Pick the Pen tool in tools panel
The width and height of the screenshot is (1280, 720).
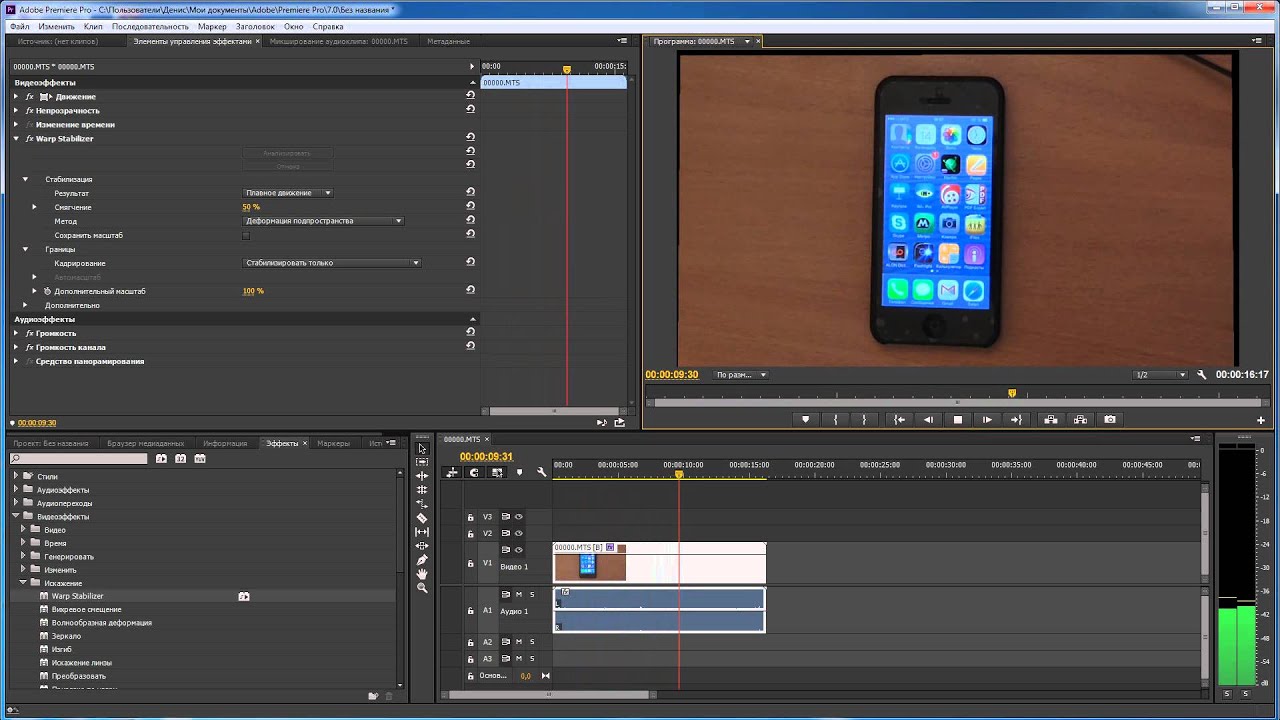tap(422, 560)
